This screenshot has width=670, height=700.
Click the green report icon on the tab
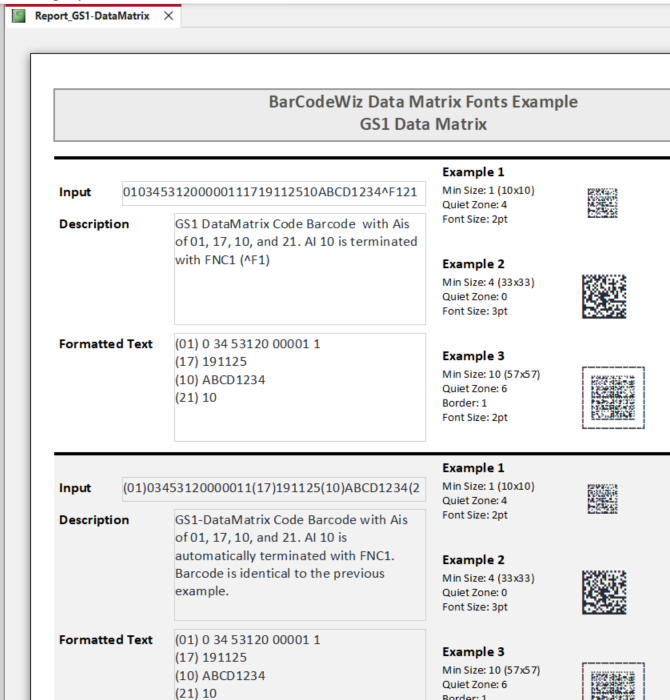[19, 16]
